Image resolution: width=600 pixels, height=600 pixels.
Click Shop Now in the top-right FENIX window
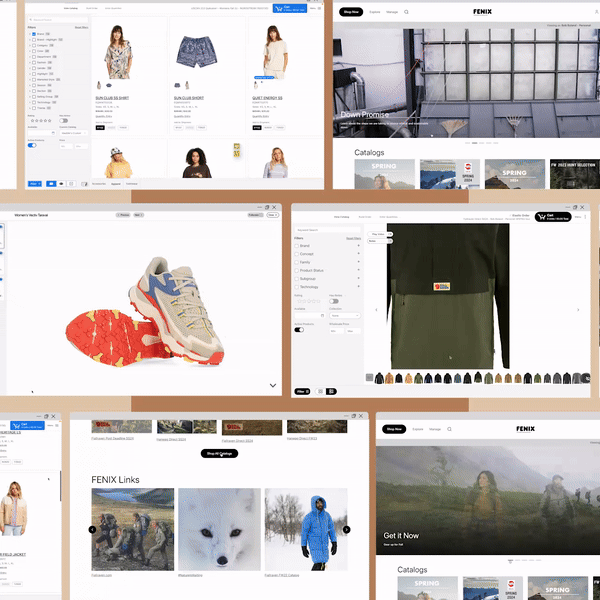[351, 13]
